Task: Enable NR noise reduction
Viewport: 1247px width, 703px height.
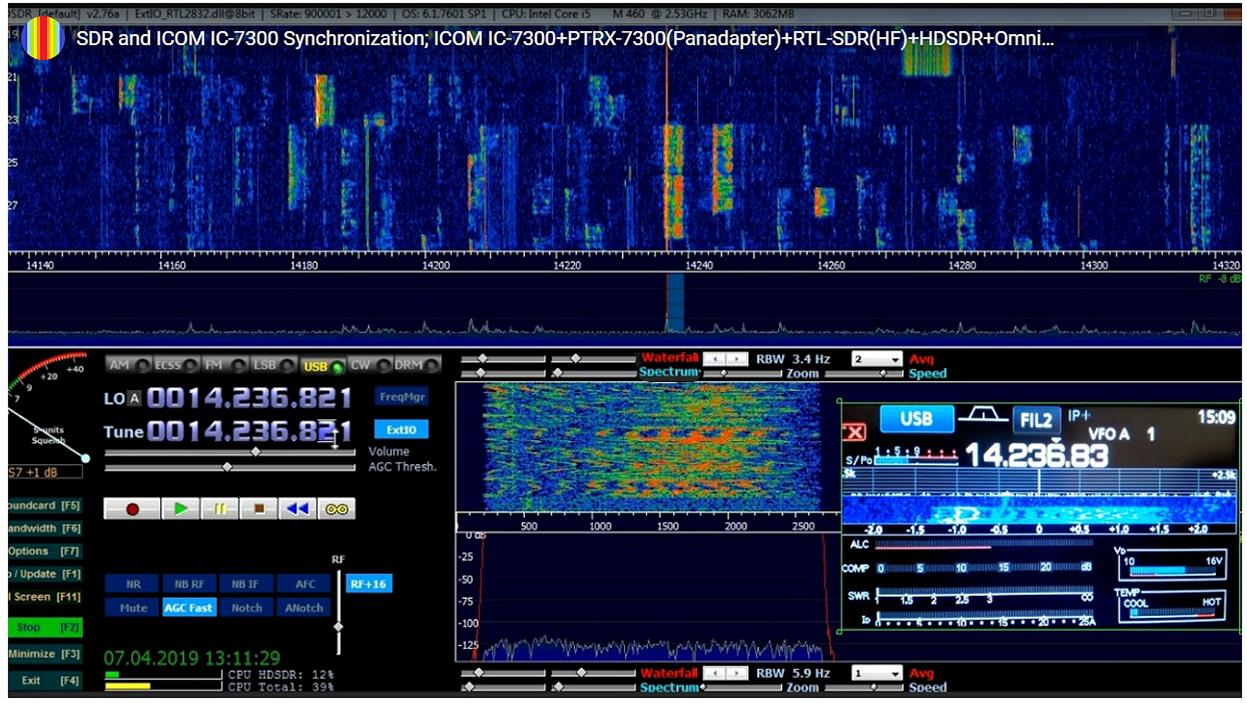Action: pos(132,584)
